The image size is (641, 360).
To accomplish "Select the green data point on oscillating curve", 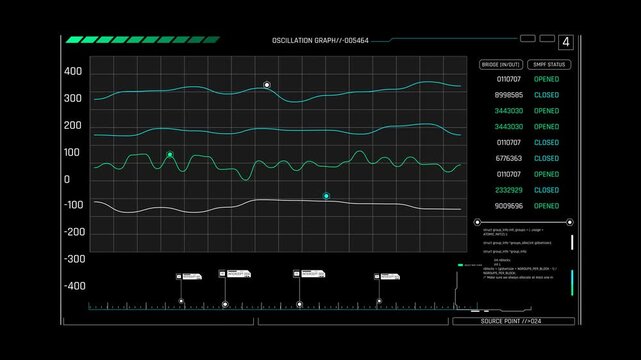I will coord(170,154).
